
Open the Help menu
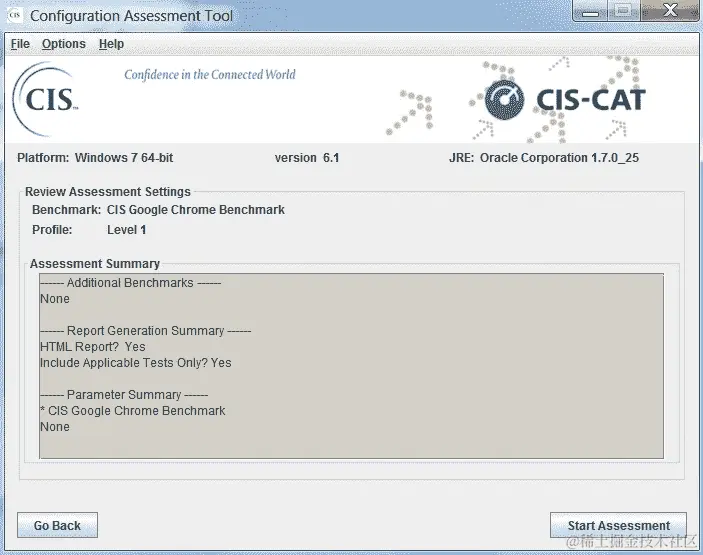111,44
